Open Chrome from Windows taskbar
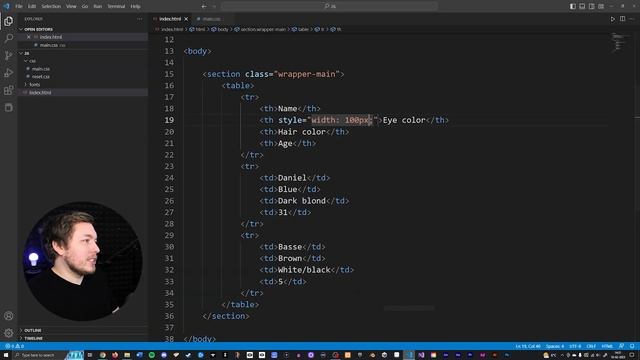Viewport: 640px width, 360px height. [102, 355]
